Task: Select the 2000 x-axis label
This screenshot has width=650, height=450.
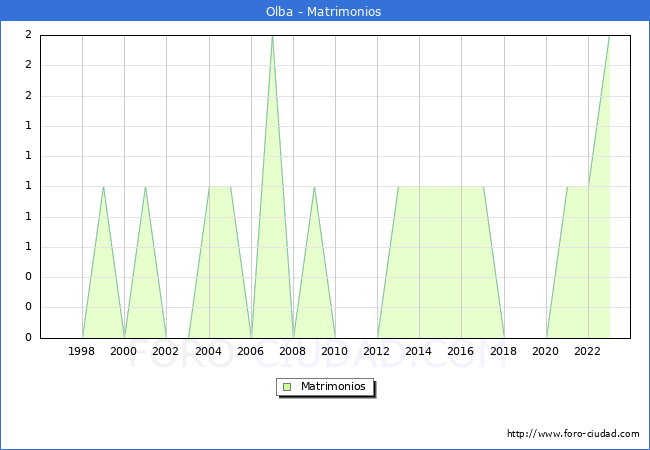Action: (124, 351)
